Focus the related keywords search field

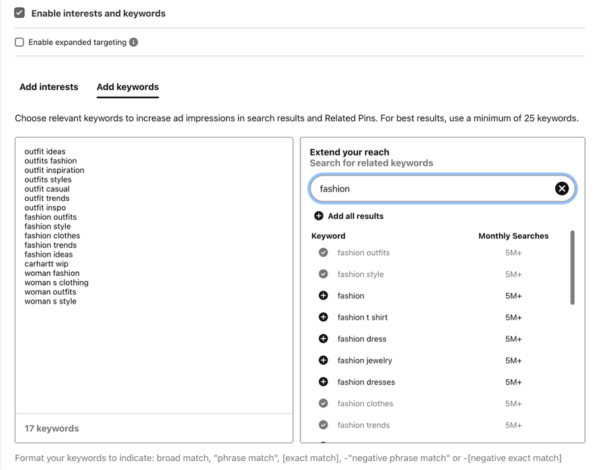pos(442,188)
